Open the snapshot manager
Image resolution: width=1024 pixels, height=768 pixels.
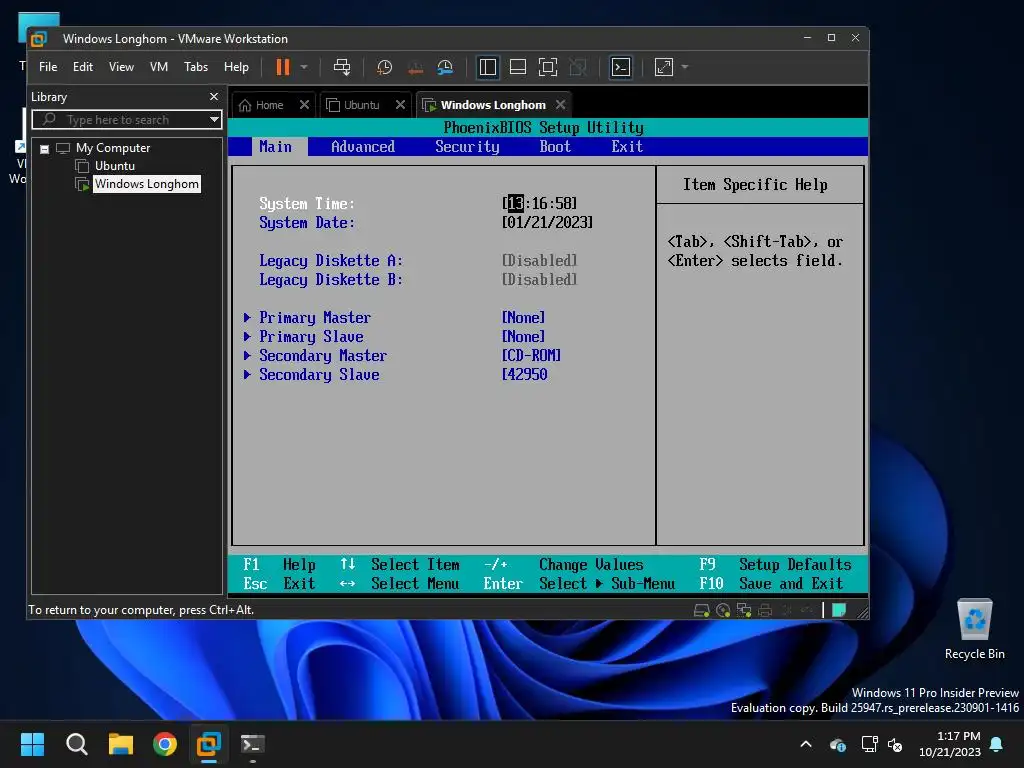pyautogui.click(x=445, y=67)
